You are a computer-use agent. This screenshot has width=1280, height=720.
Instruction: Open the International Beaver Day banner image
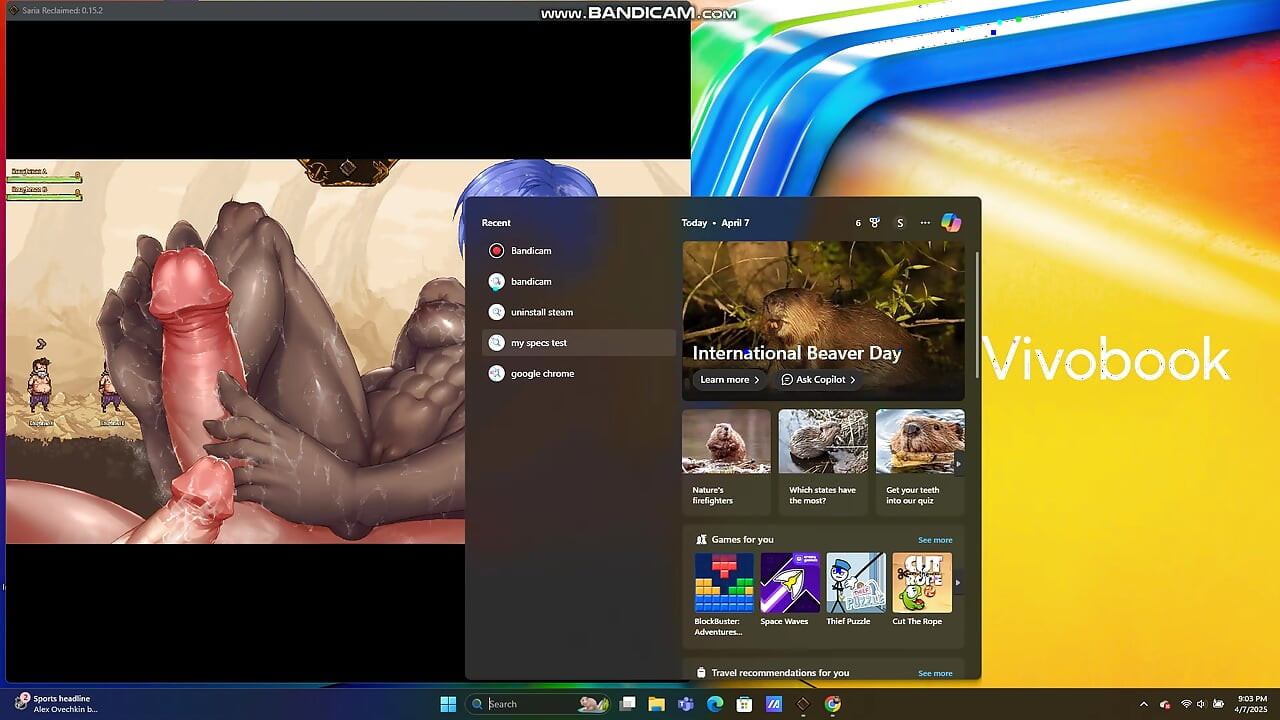coord(824,320)
